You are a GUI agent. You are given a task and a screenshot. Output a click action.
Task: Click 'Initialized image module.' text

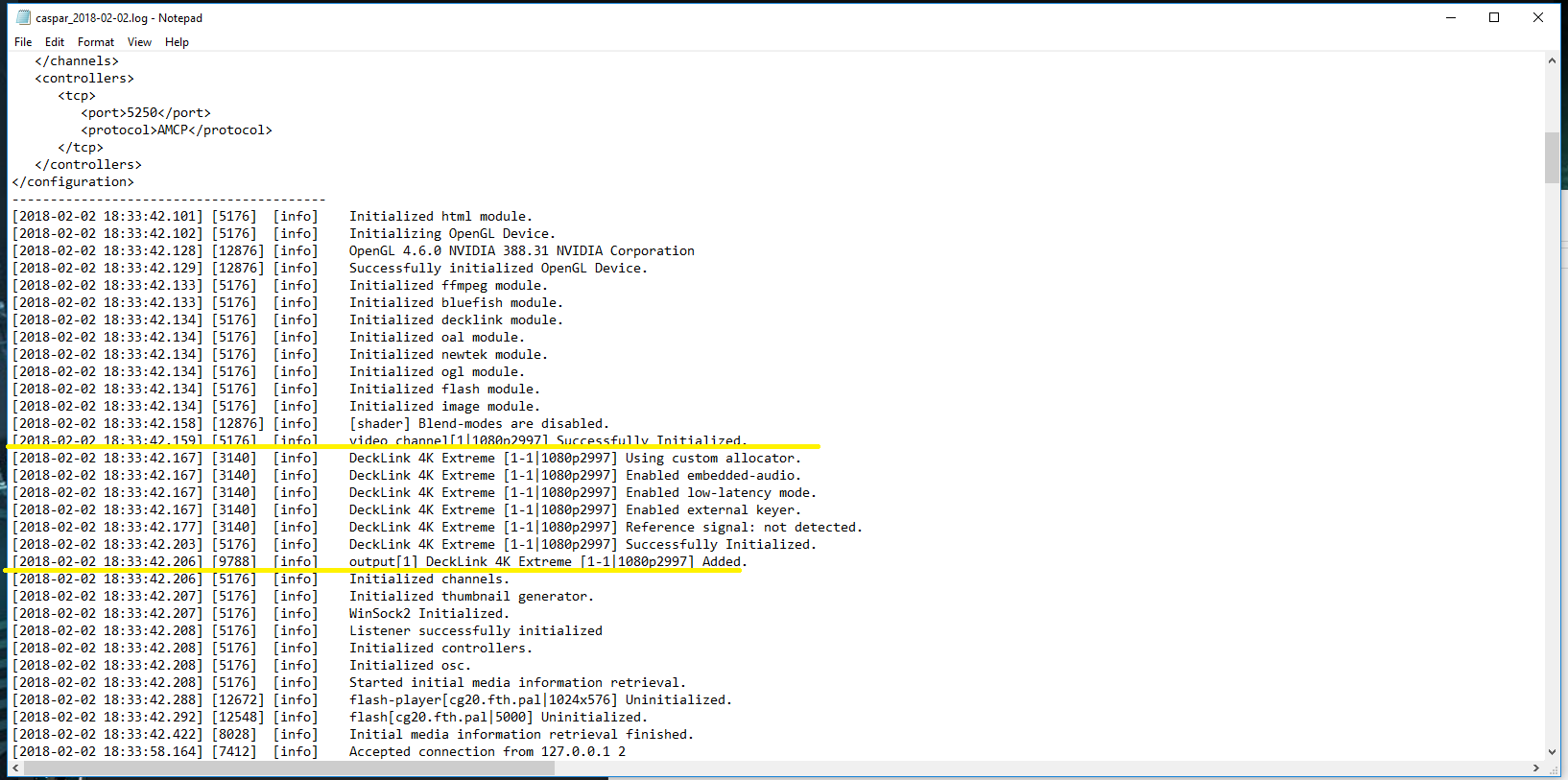pos(444,407)
